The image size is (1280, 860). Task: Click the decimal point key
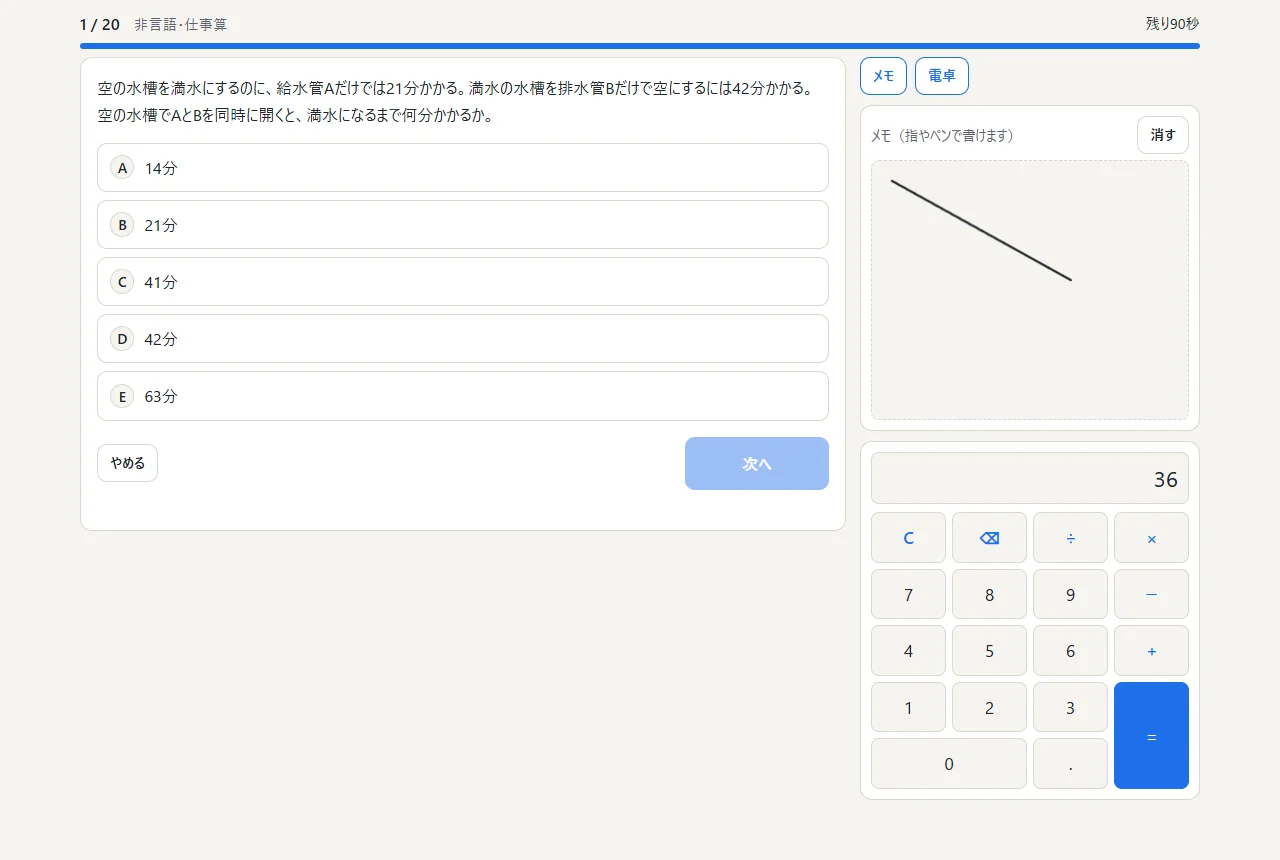tap(1070, 764)
